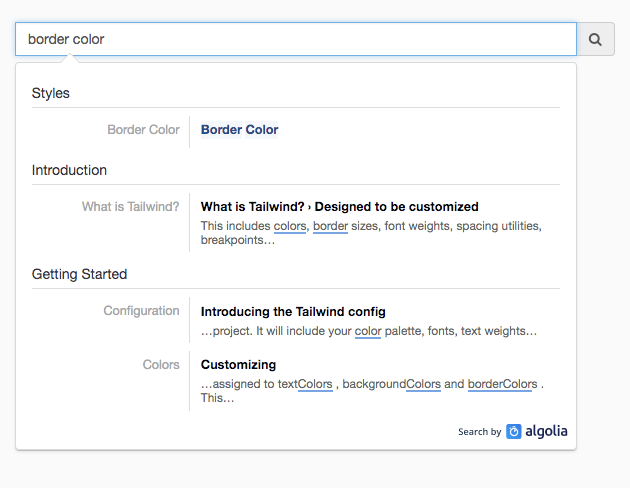Image resolution: width=630 pixels, height=488 pixels.
Task: Open the bold "Border Color" search result
Action: [x=240, y=130]
